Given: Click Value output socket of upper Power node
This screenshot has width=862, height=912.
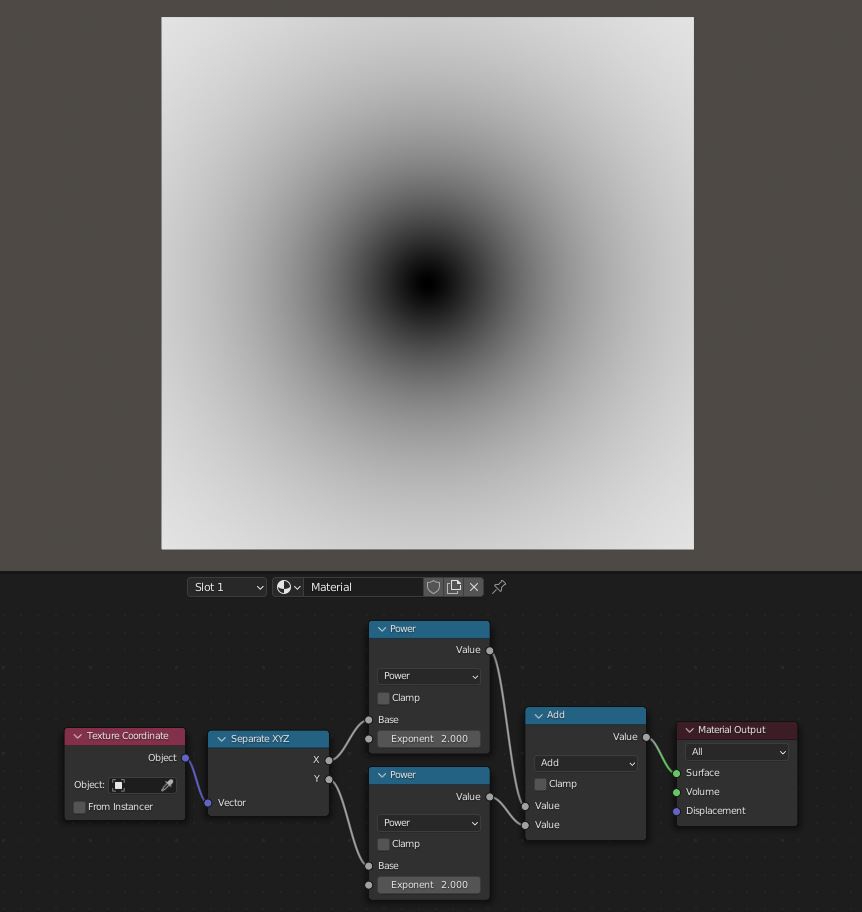Looking at the screenshot, I should point(490,650).
